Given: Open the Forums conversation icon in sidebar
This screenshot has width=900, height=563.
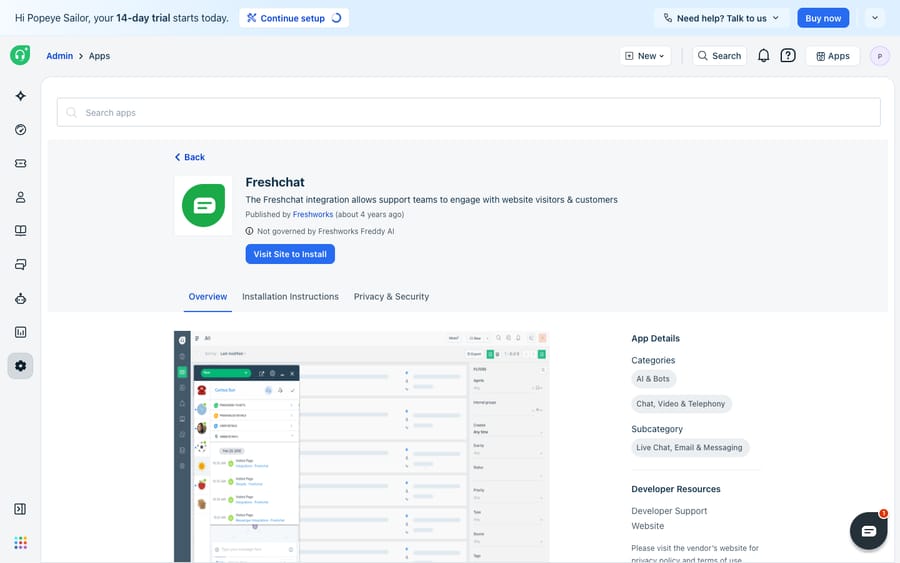Looking at the screenshot, I should [x=21, y=265].
